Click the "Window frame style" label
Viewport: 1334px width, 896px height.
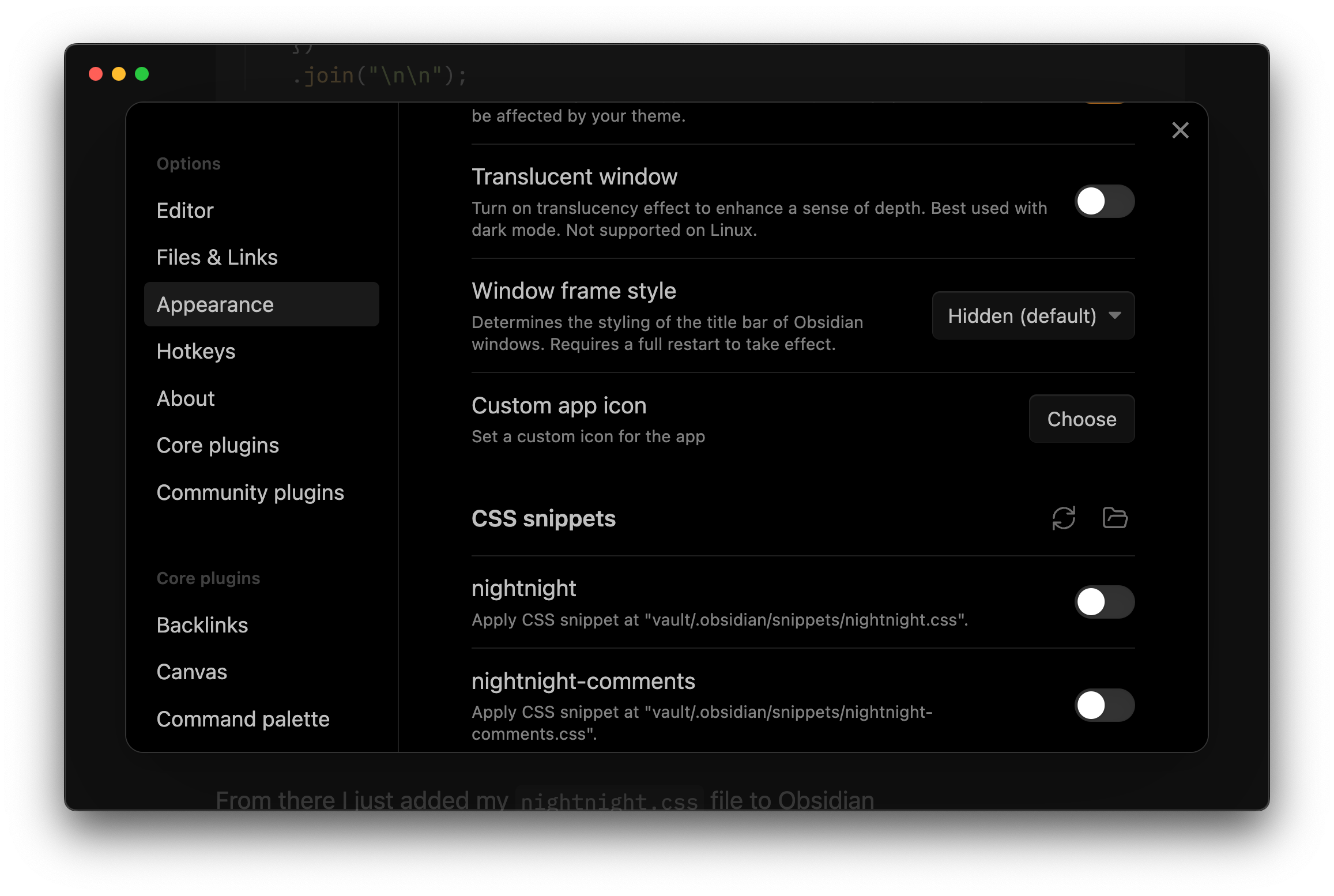574,291
